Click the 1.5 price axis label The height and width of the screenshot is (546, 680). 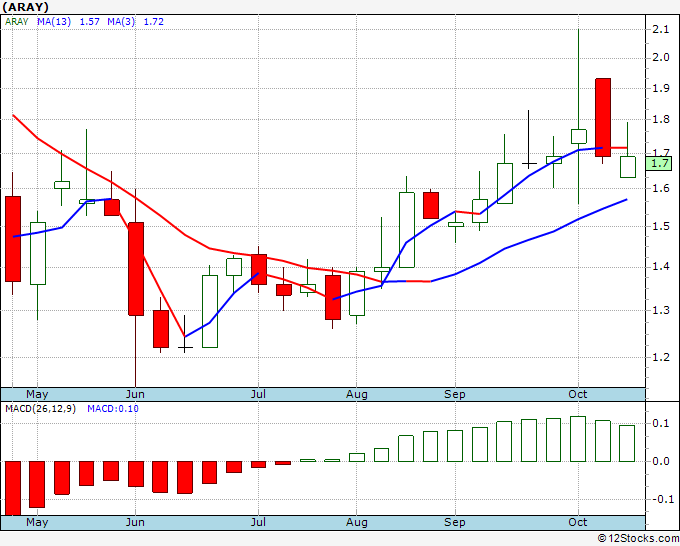point(661,226)
